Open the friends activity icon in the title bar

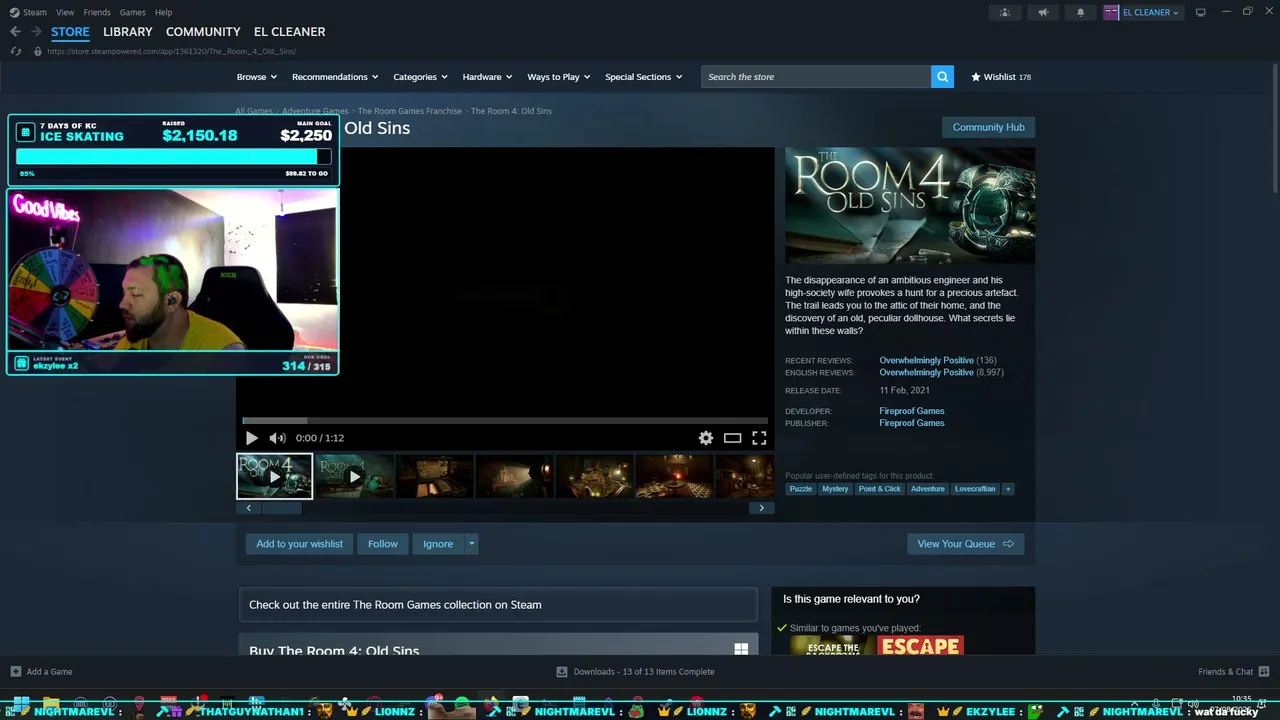[x=1005, y=12]
